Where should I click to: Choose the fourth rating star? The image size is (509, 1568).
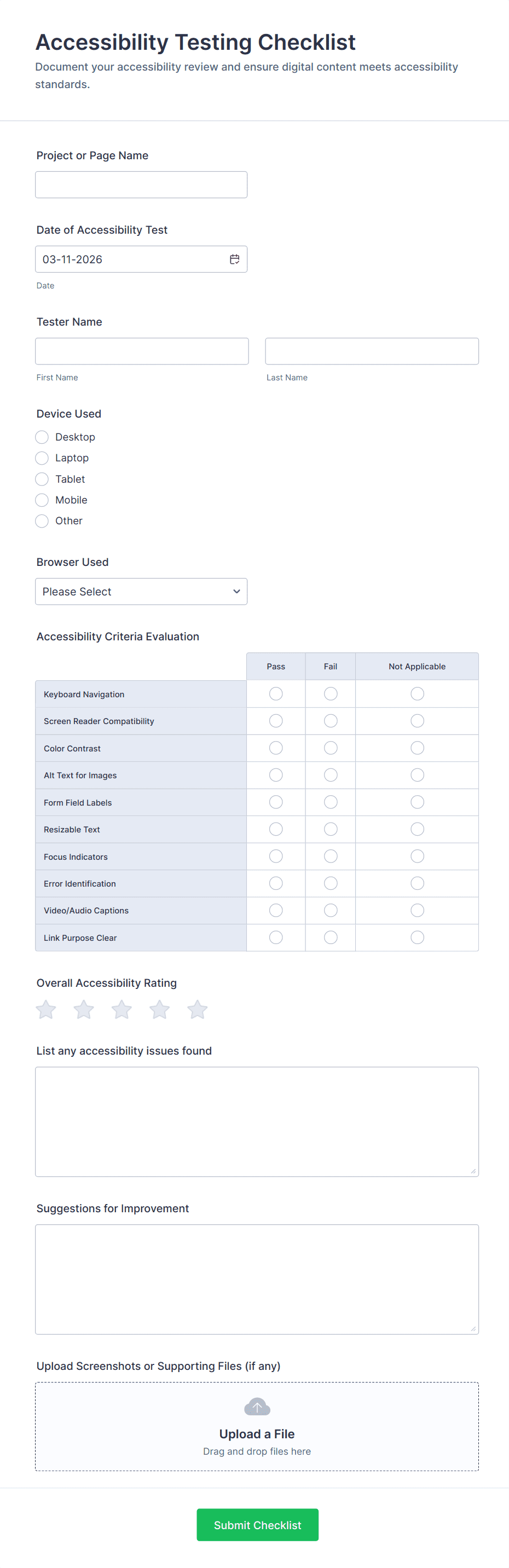click(159, 1010)
